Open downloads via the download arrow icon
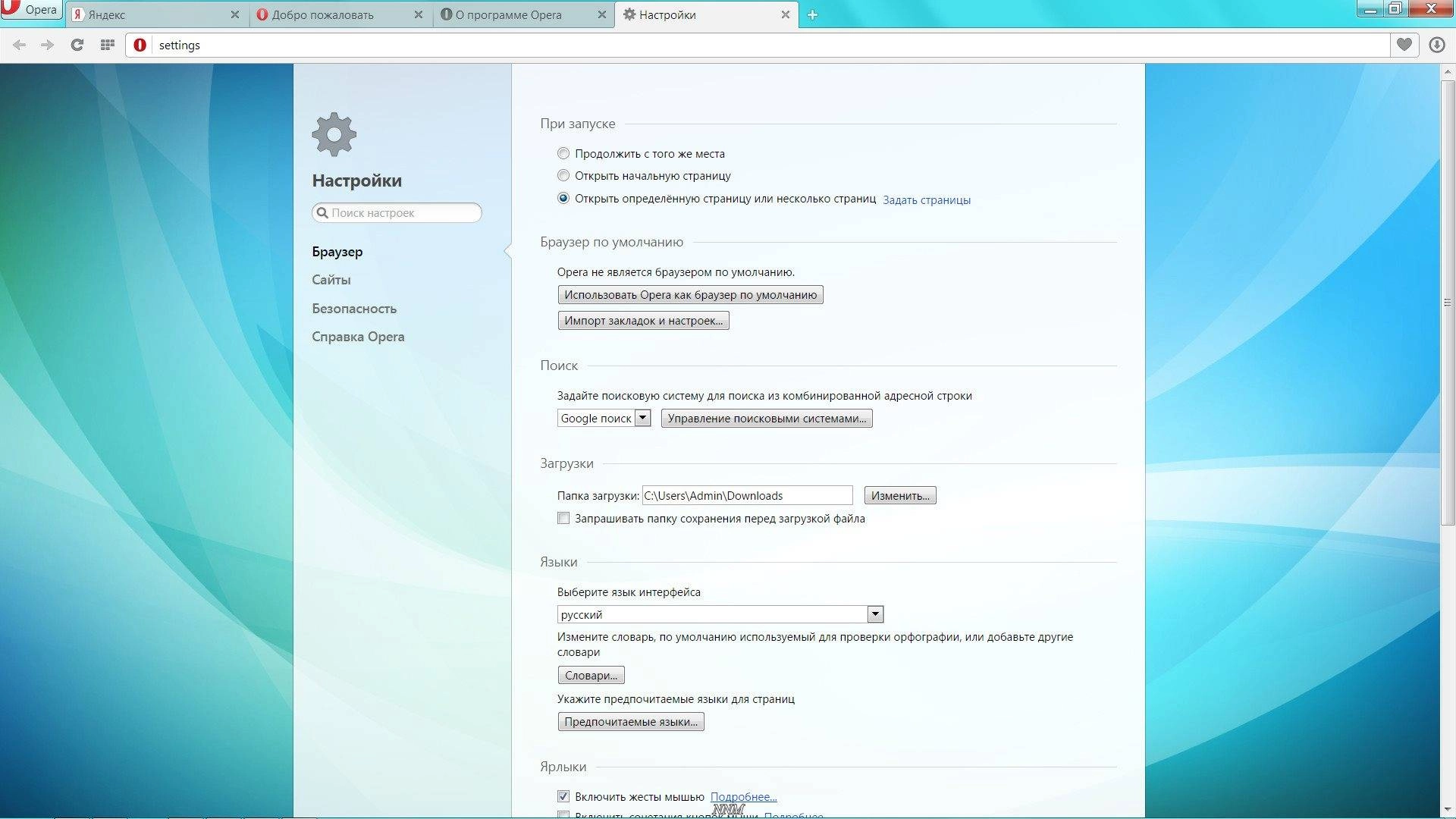1456x819 pixels. [x=1437, y=45]
